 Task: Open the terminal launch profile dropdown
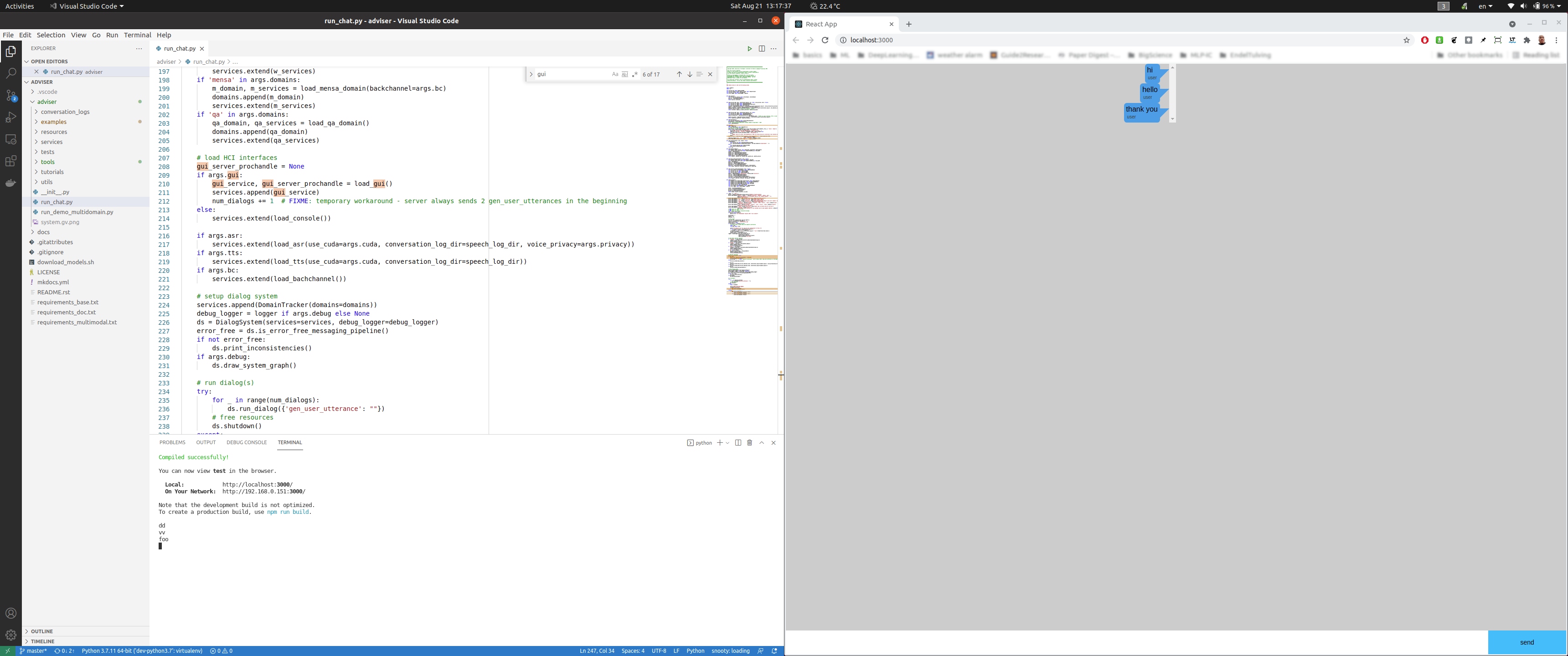(x=727, y=443)
